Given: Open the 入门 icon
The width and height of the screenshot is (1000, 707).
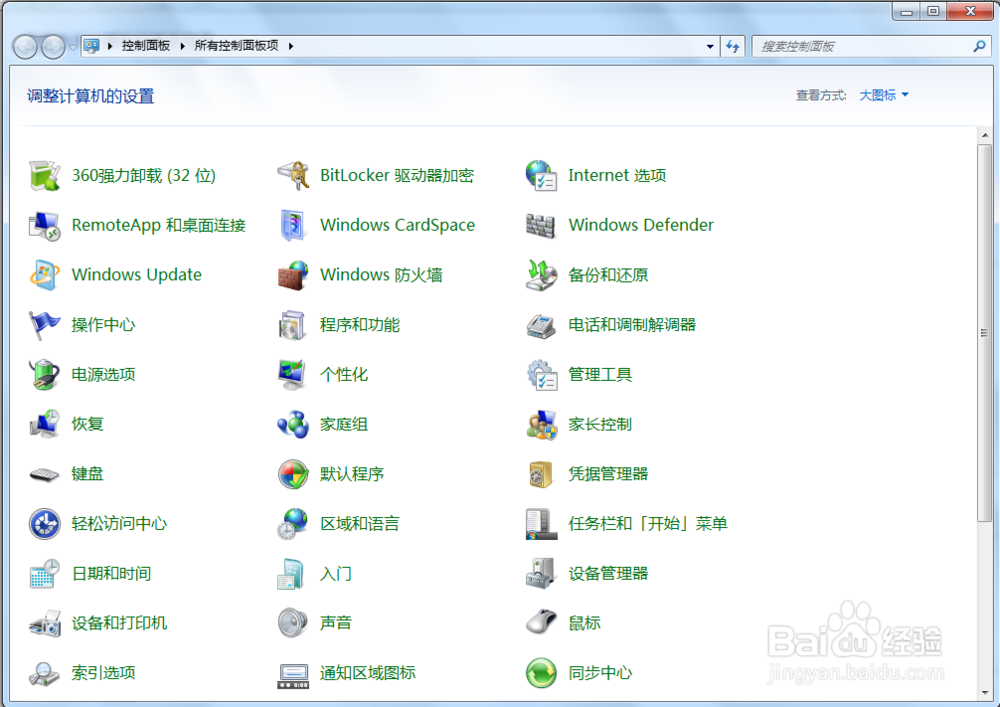Looking at the screenshot, I should click(x=293, y=573).
